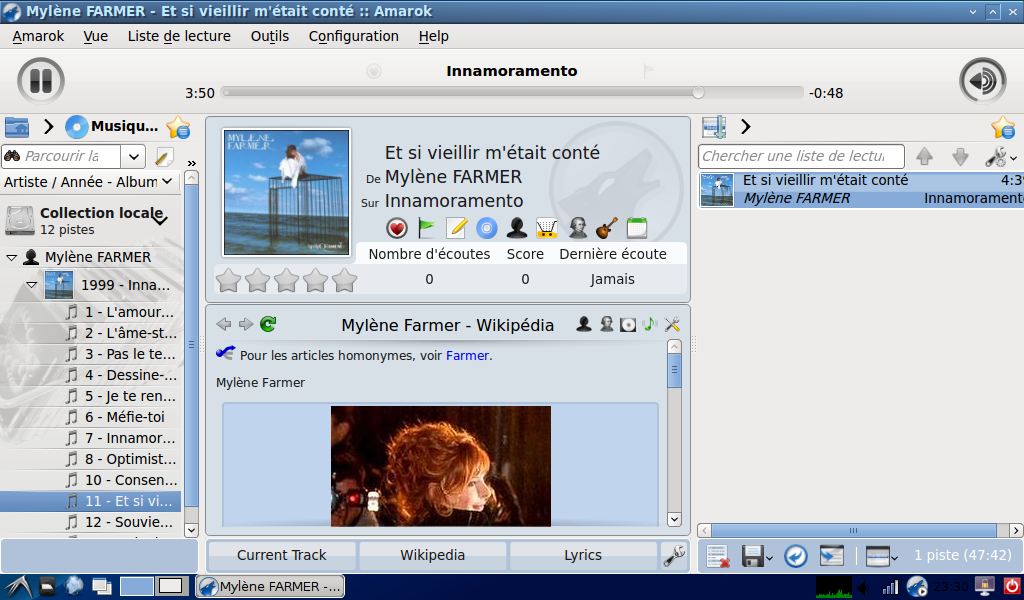Follow the Farmer hyperlink
The height and width of the screenshot is (600, 1024).
pos(467,356)
